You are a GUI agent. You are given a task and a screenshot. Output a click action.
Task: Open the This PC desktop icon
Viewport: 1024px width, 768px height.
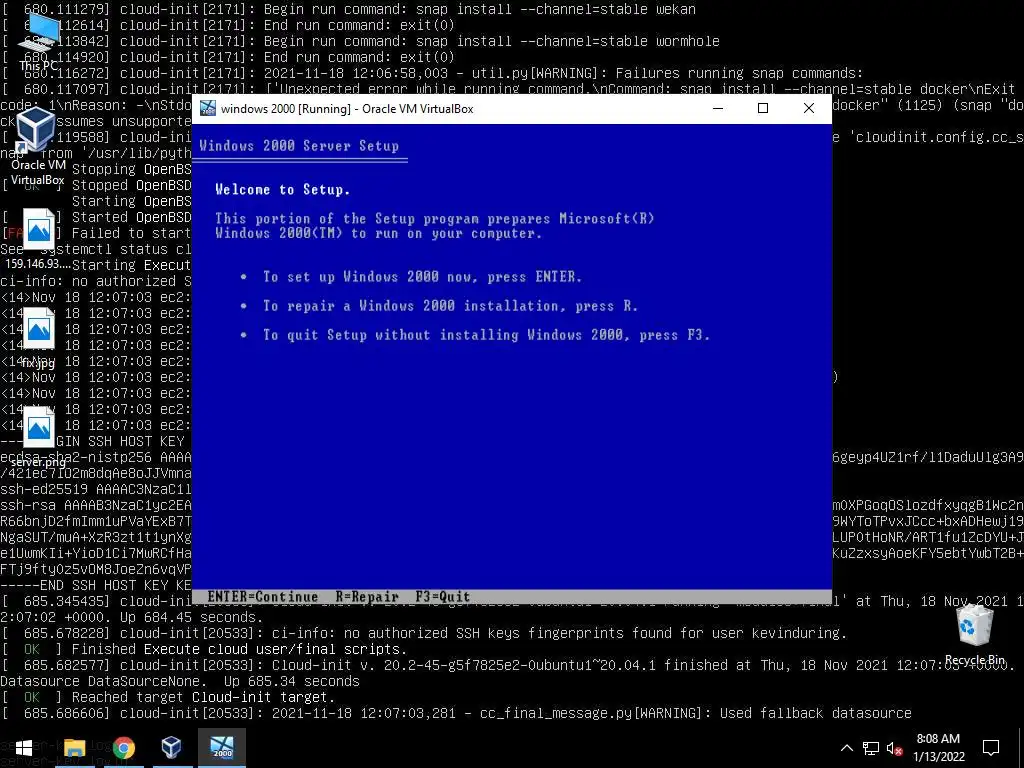coord(38,40)
